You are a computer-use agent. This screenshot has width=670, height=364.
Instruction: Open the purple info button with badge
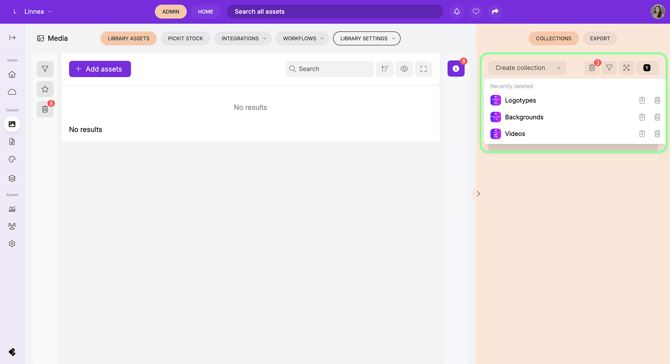[456, 68]
